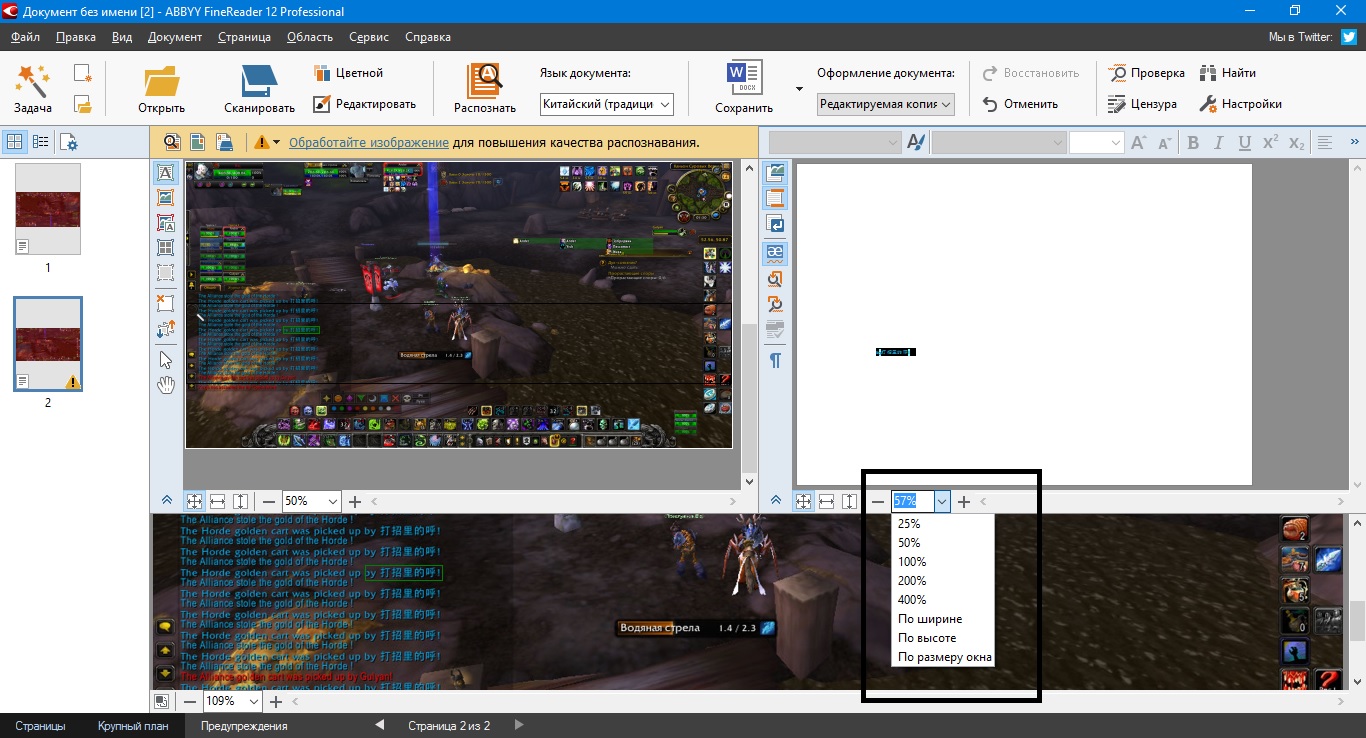Toggle the non-printing characters pilcrow button
Viewport: 1366px width, 738px height.
click(x=775, y=360)
